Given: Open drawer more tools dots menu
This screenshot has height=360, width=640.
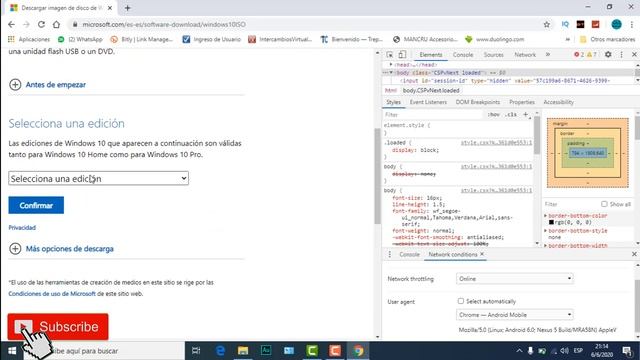Looking at the screenshot, I should (x=389, y=254).
